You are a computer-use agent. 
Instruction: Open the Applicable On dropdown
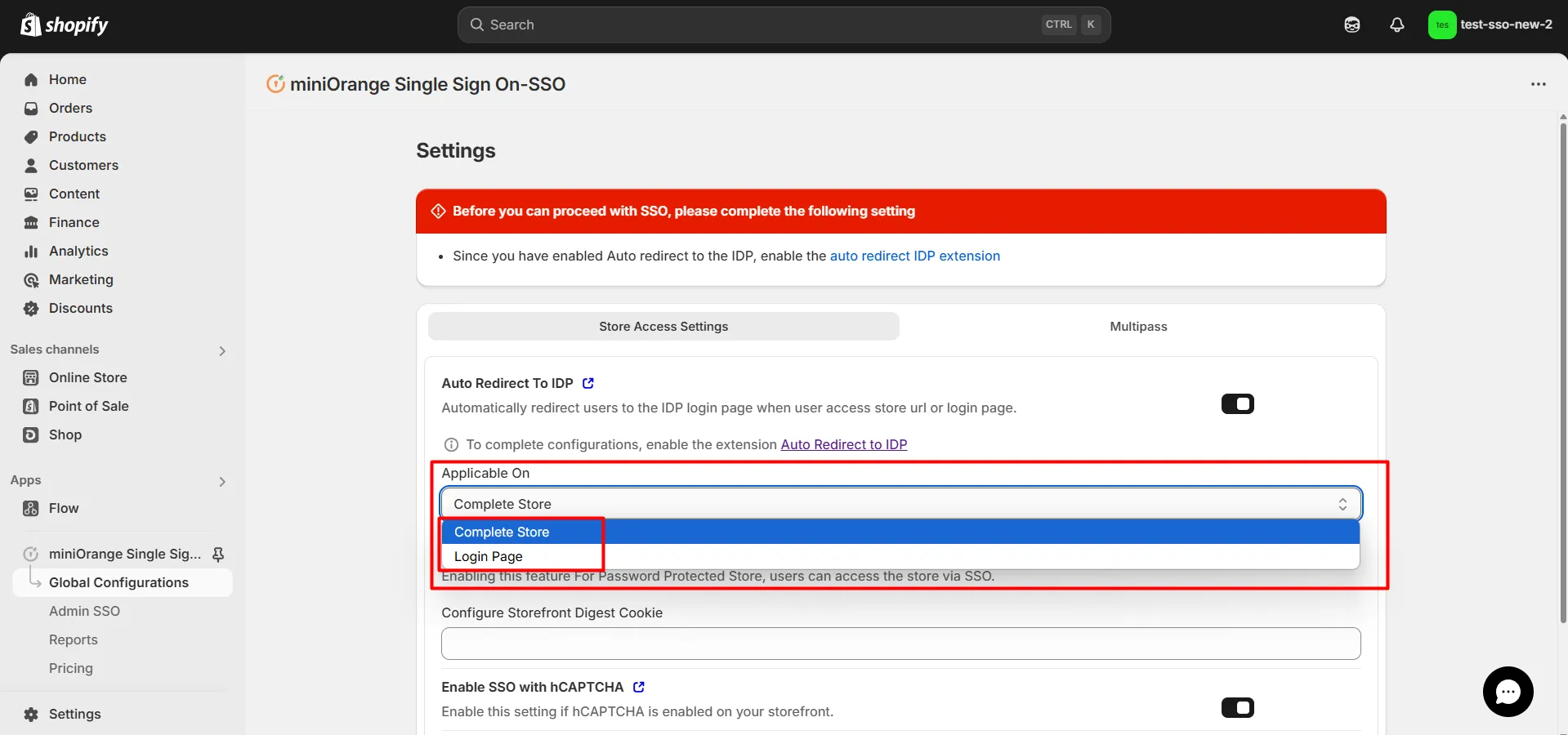tap(900, 504)
